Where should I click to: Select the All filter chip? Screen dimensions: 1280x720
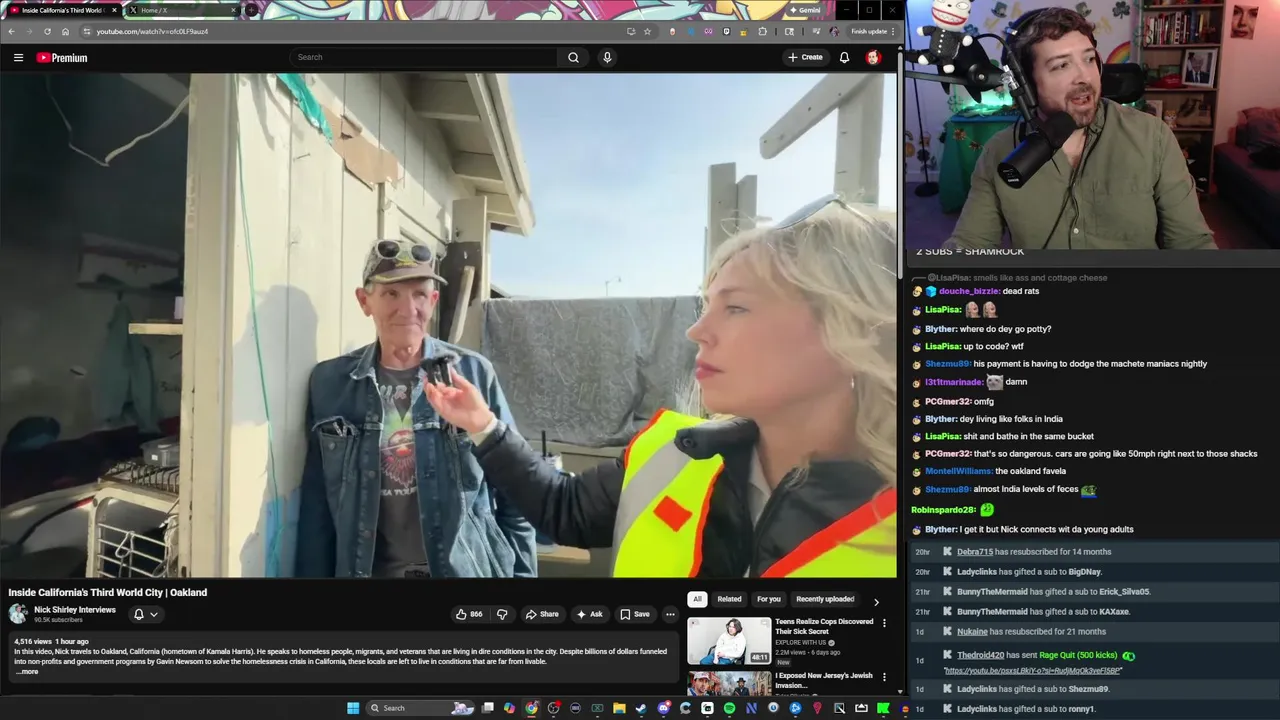pos(697,599)
